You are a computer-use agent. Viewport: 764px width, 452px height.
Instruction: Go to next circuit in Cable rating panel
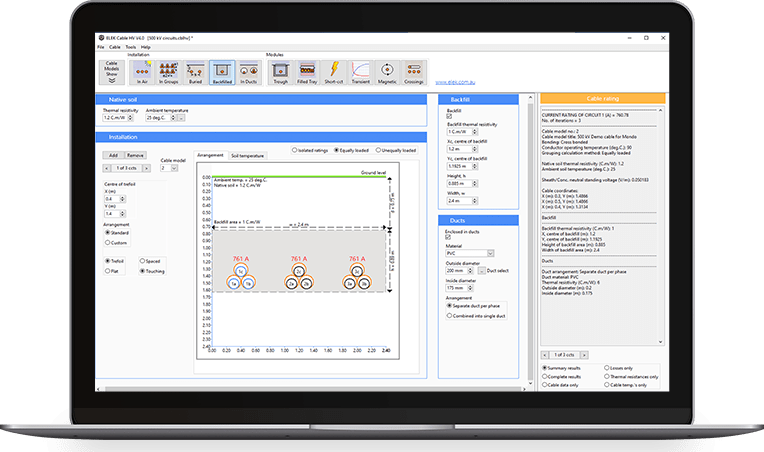pyautogui.click(x=584, y=355)
